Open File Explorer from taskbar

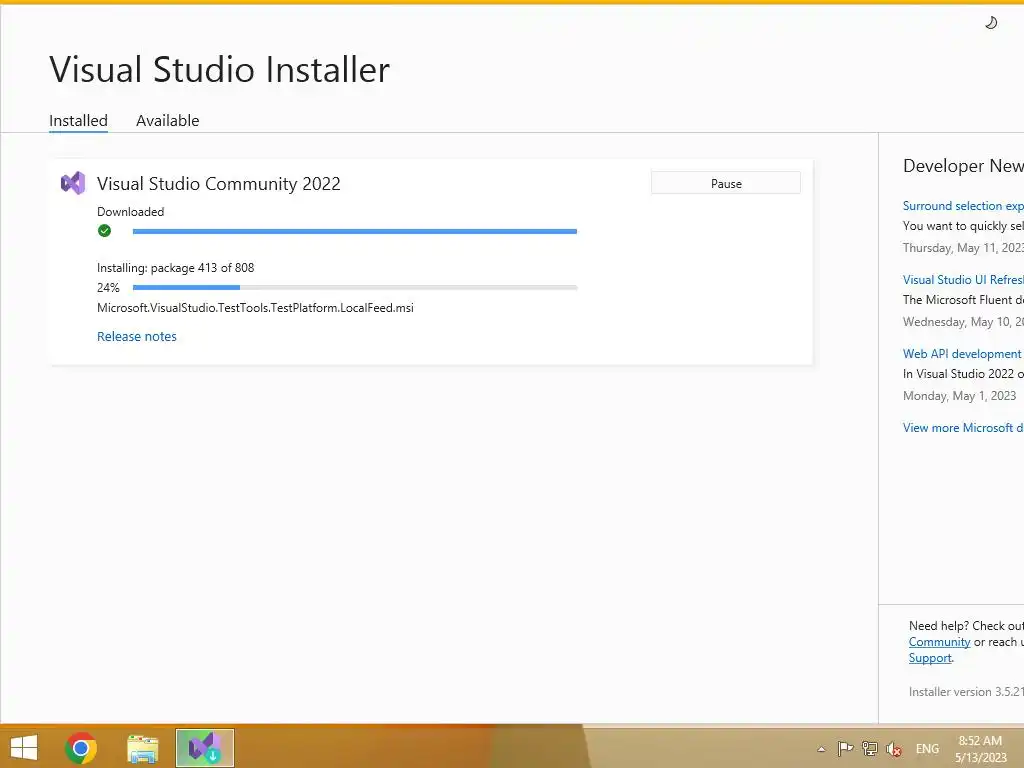[x=142, y=748]
